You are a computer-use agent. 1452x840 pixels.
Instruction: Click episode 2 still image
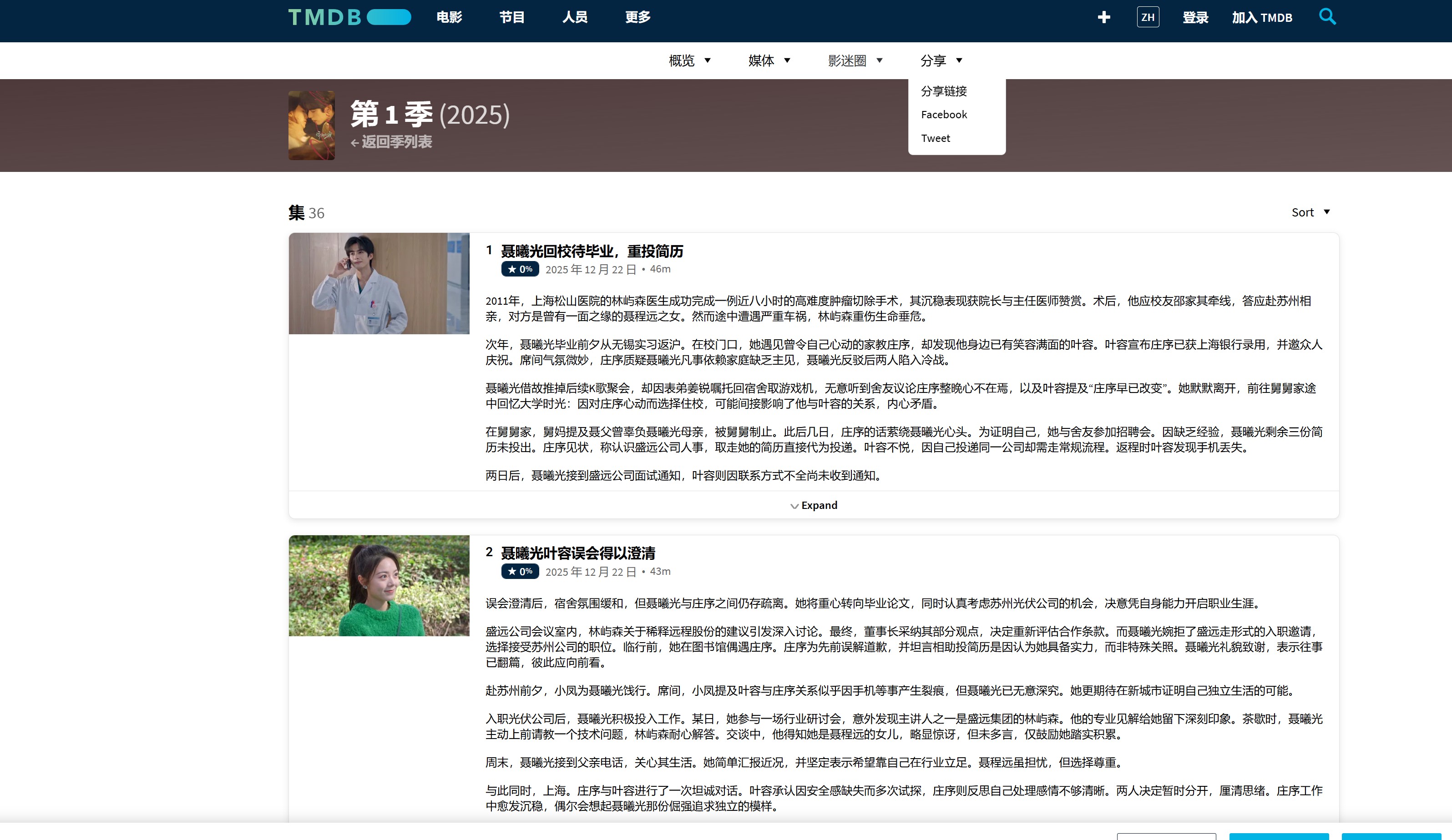(379, 585)
